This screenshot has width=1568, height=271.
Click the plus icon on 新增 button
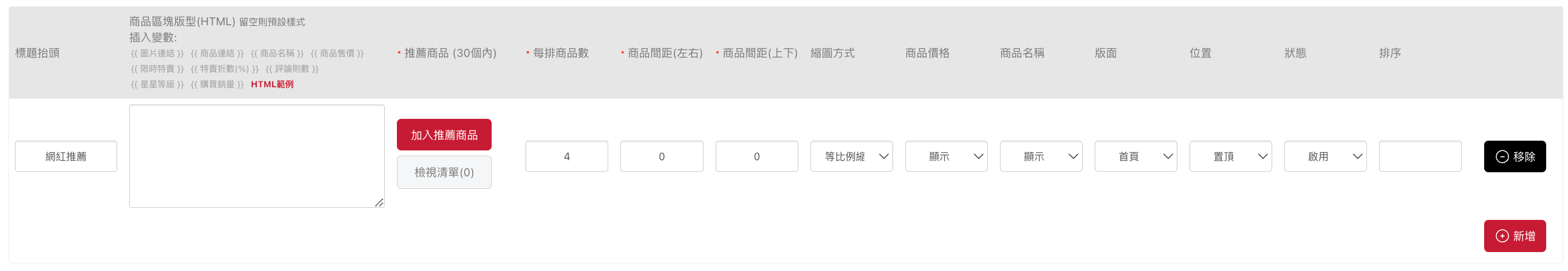(1501, 235)
